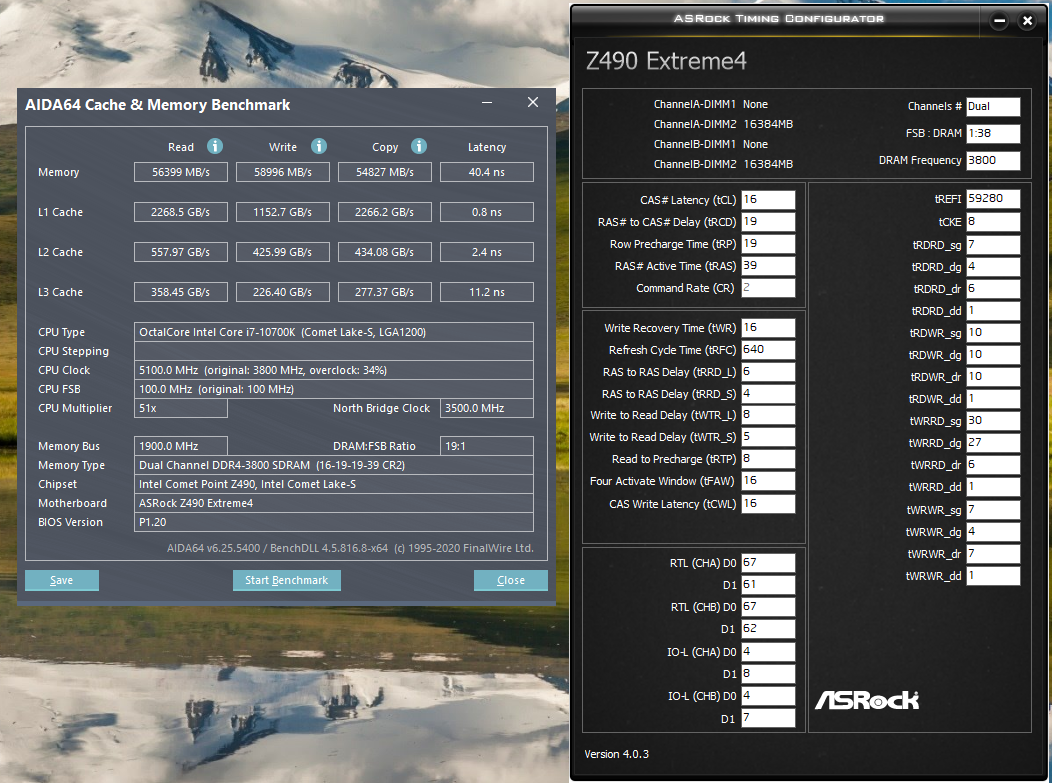The image size is (1052, 783).
Task: Click the IO-L (CHA) D1 field
Action: click(768, 674)
